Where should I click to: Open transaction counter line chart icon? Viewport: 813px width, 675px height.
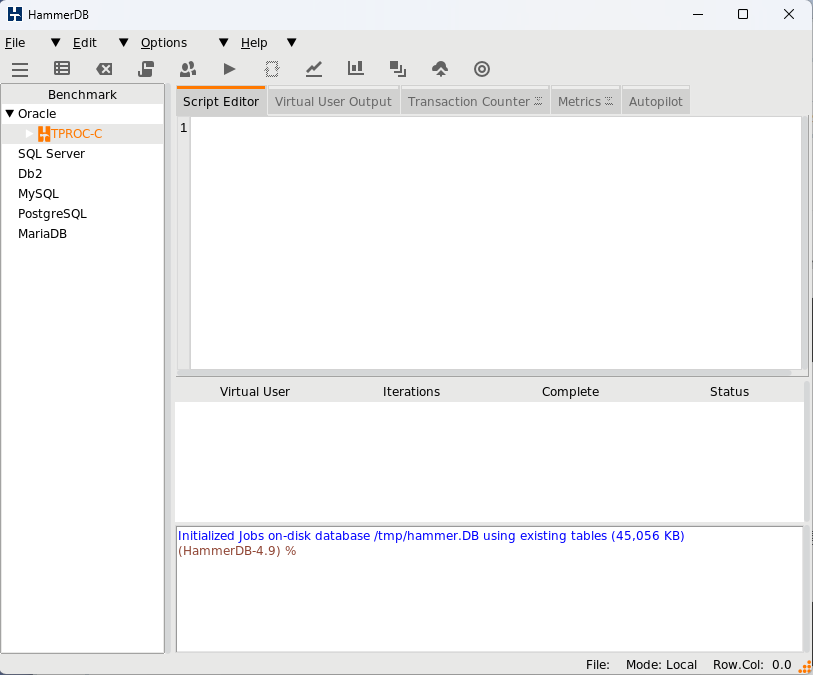[x=314, y=68]
